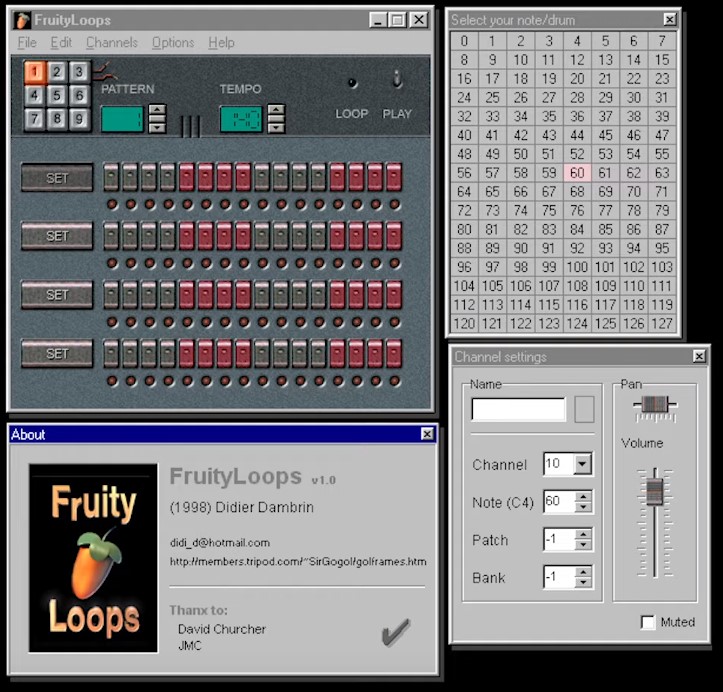Image resolution: width=723 pixels, height=692 pixels.
Task: Decrease Bank value with down arrow
Action: click(x=583, y=582)
